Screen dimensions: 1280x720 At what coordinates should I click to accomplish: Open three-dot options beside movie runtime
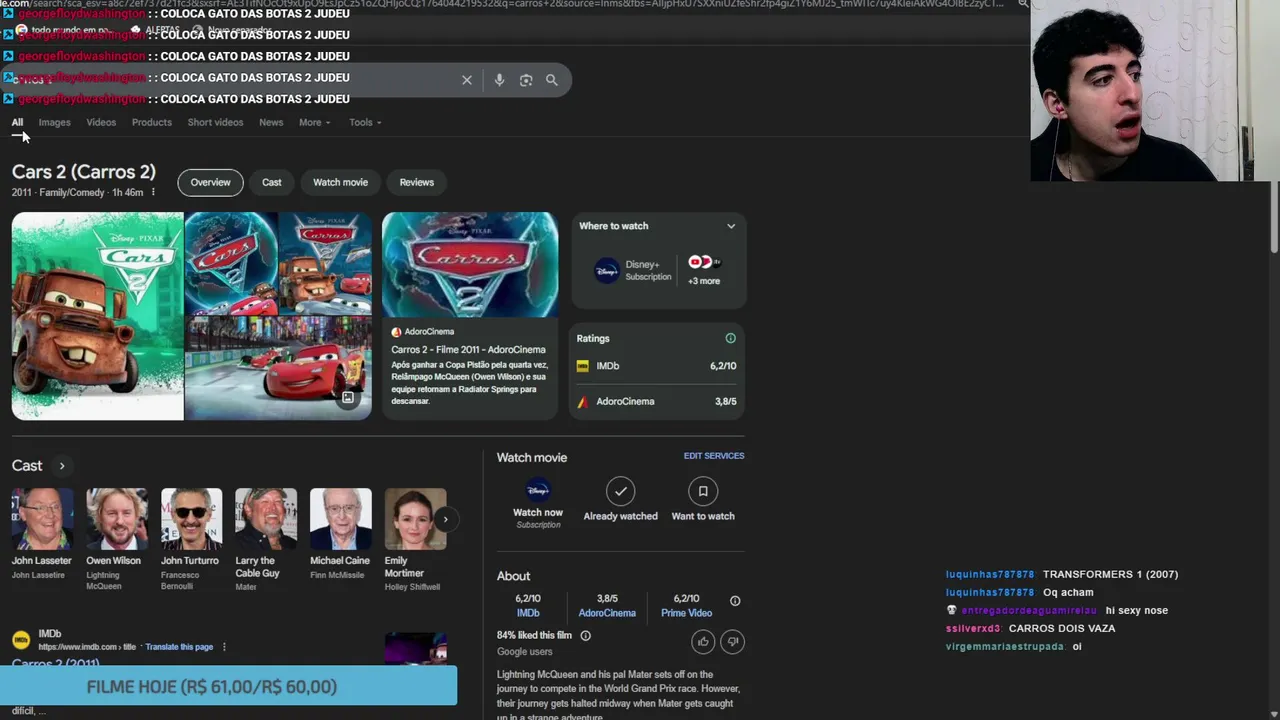tap(153, 192)
